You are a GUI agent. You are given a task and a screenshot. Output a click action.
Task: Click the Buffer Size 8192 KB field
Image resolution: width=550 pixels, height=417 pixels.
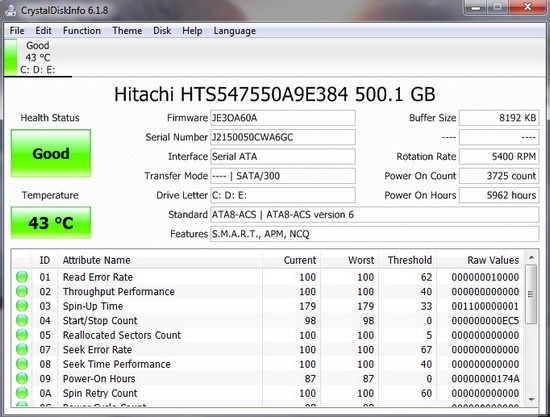(x=499, y=118)
